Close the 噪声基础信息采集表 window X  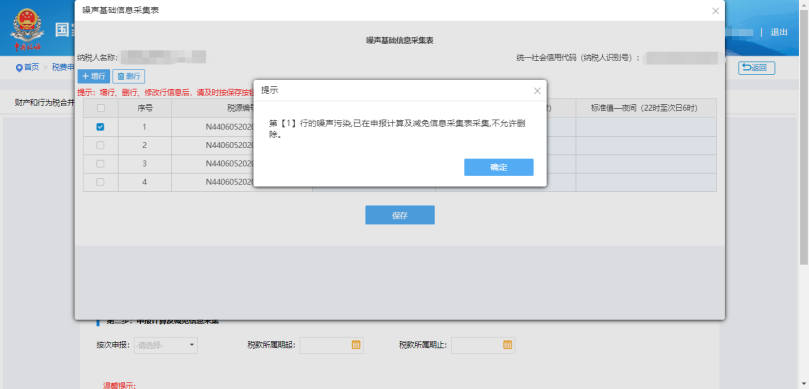pos(715,11)
